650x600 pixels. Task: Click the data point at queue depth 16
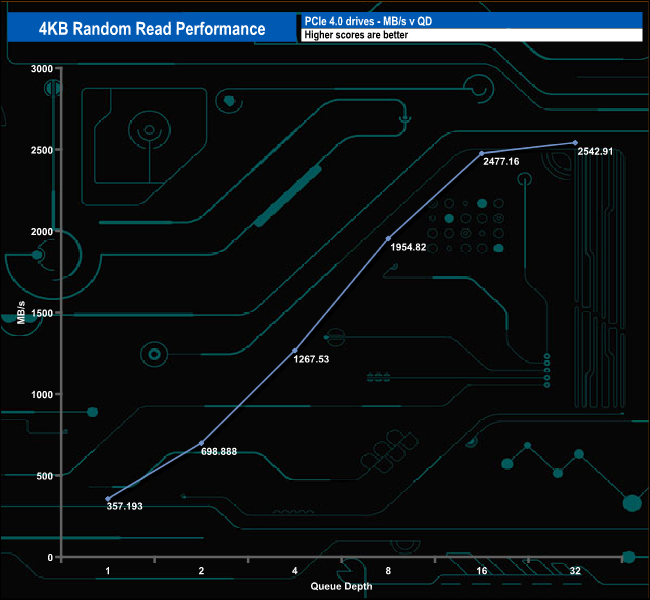tap(482, 153)
